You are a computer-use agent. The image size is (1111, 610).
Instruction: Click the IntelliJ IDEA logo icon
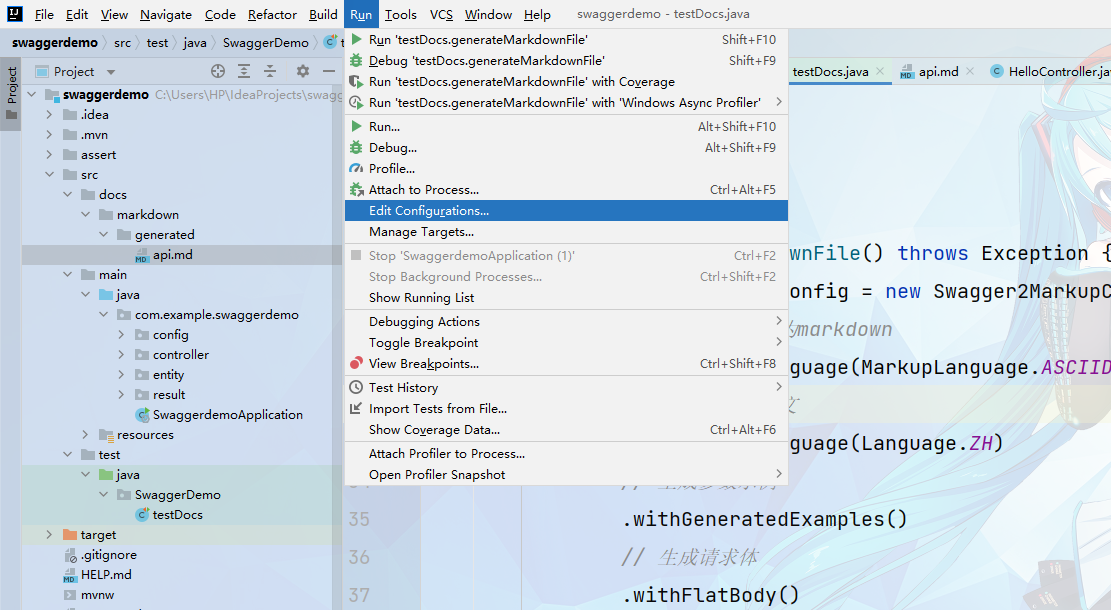click(x=14, y=13)
